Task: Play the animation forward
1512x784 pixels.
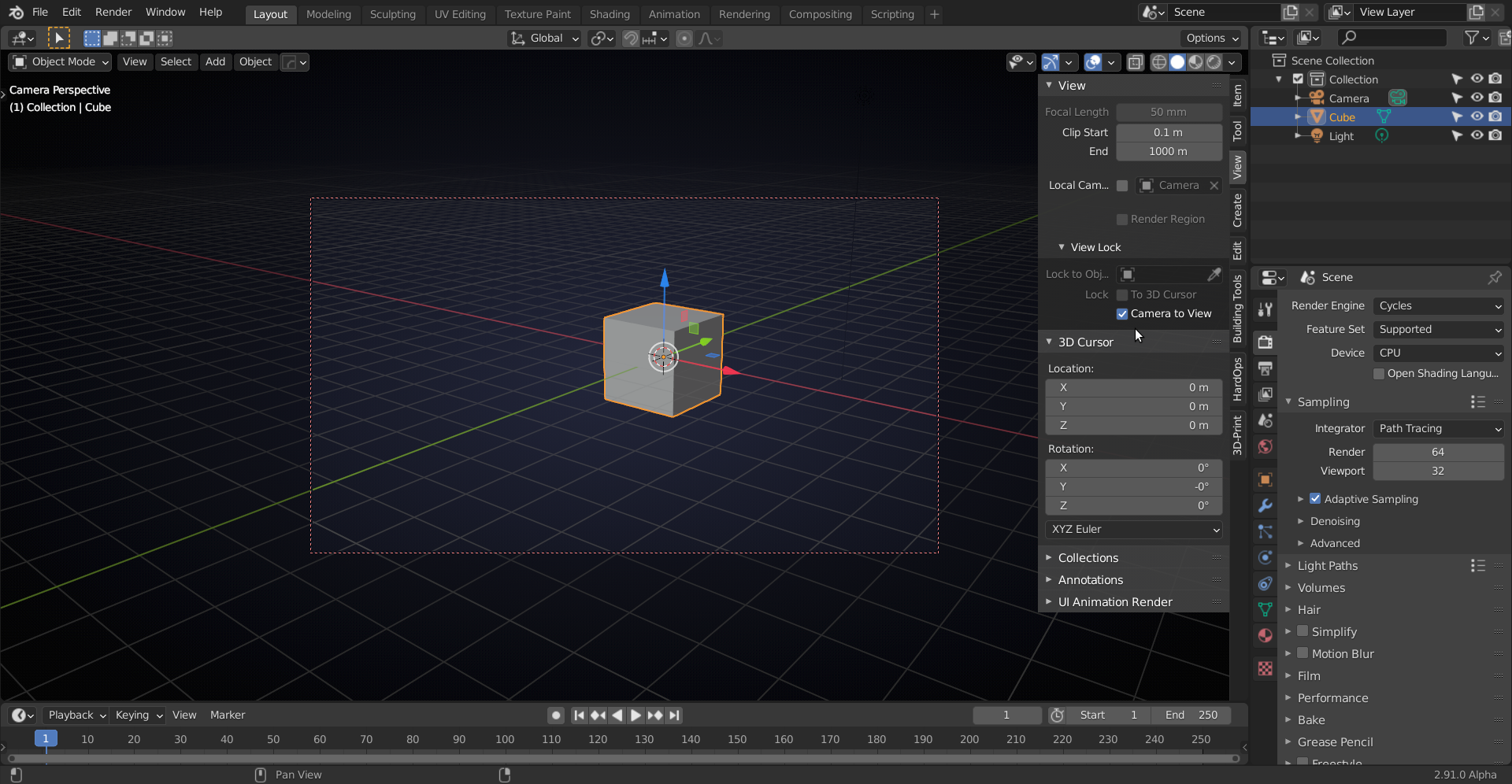Action: pos(636,716)
